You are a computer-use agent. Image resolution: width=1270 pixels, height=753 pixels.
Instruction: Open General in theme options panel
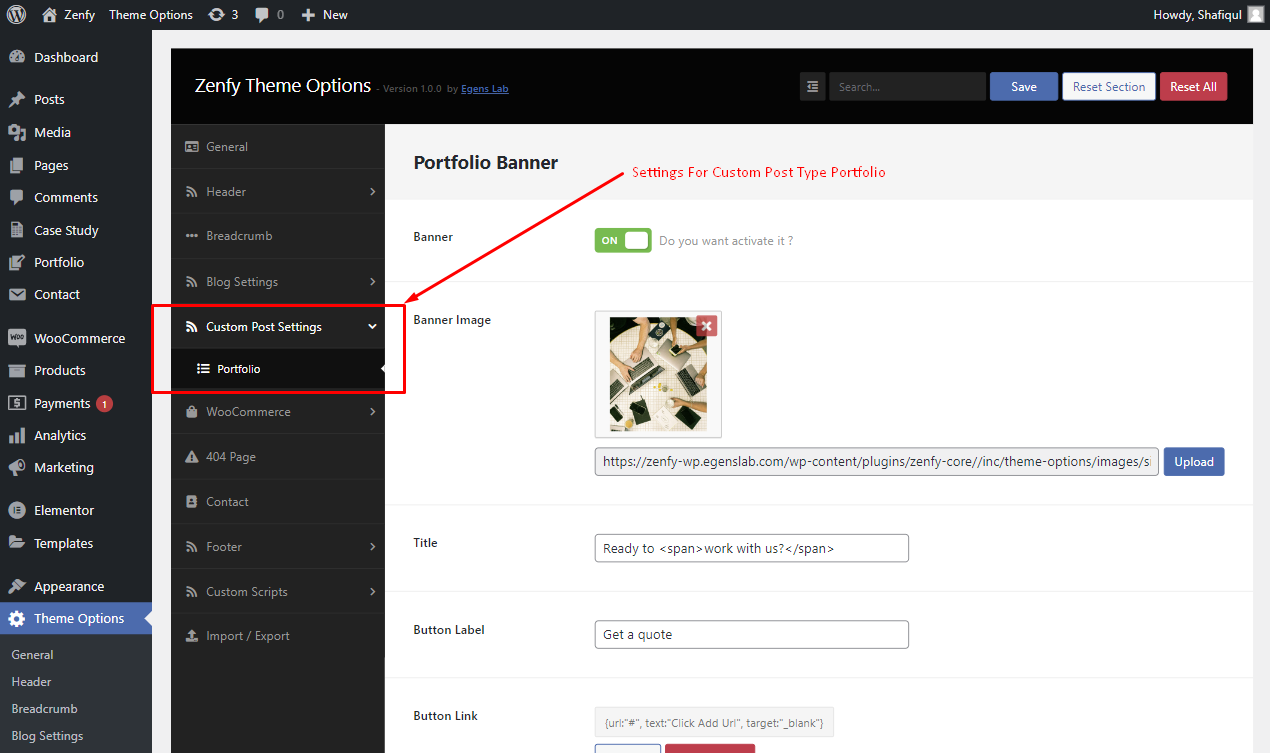(278, 147)
